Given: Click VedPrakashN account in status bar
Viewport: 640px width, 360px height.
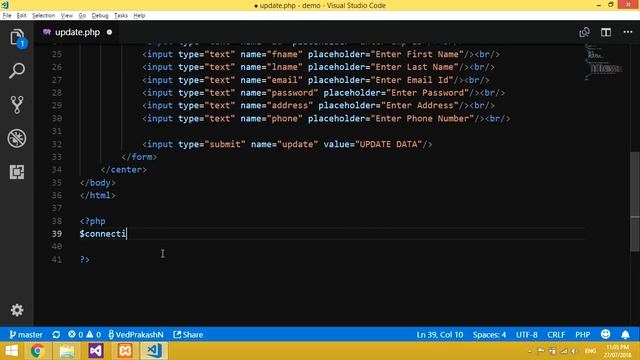Looking at the screenshot, I should 136,335.
